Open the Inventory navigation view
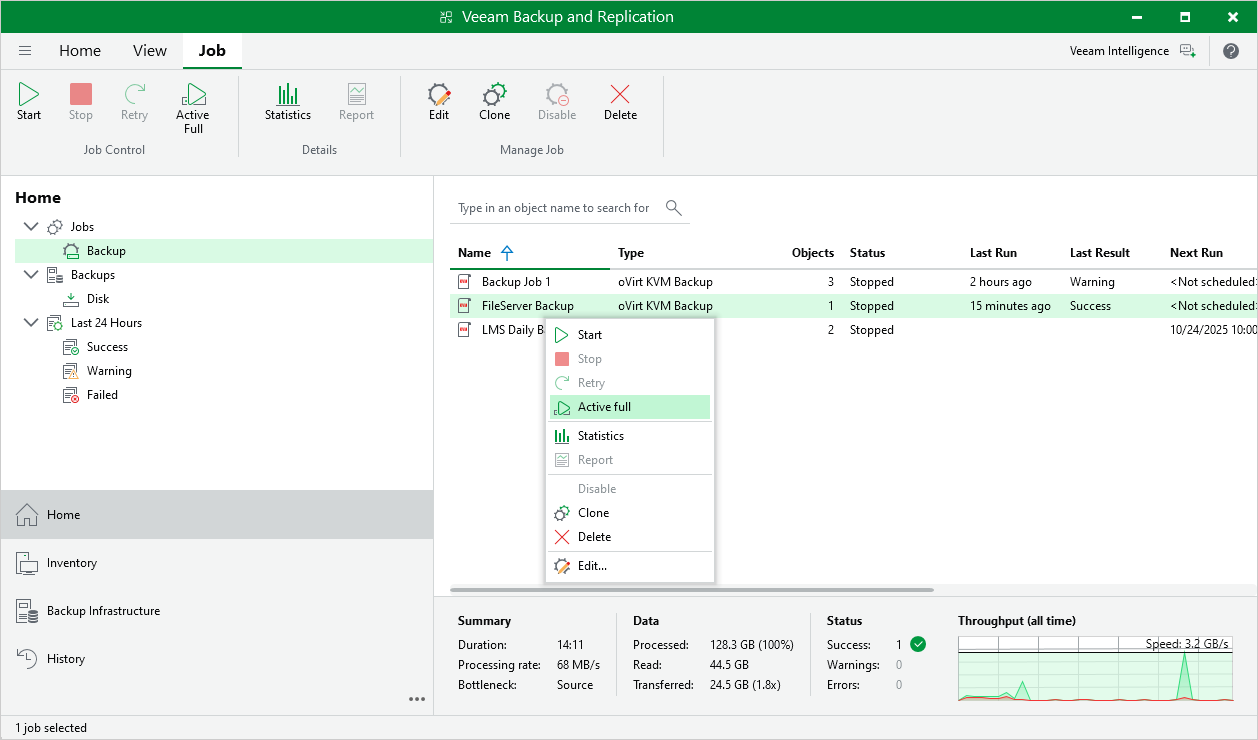Screen dimensions: 1258x740 pos(217,563)
